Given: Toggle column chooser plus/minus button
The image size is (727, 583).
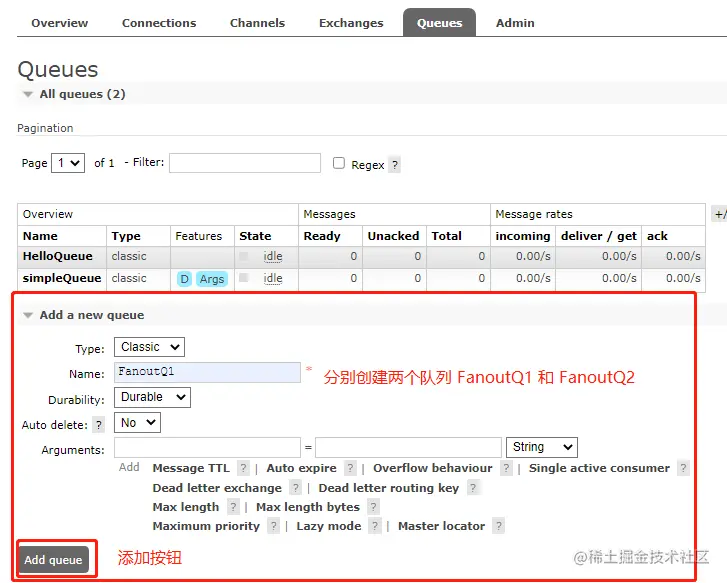Looking at the screenshot, I should pos(720,214).
